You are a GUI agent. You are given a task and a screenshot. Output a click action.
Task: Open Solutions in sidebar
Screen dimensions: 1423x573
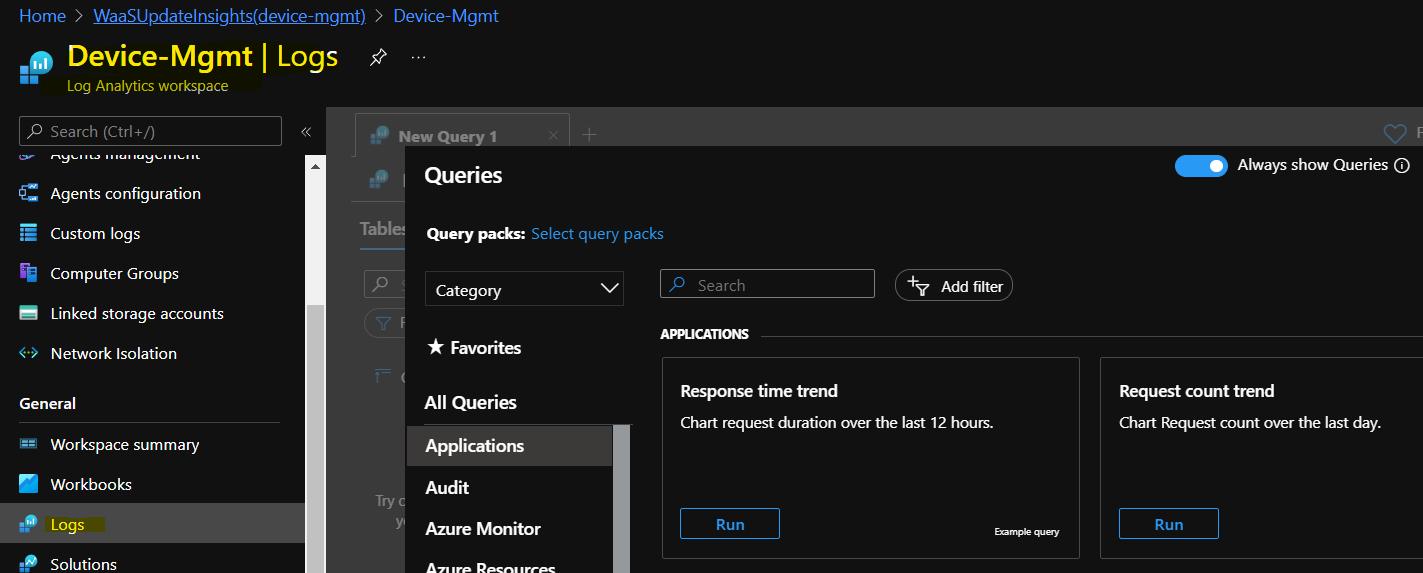(83, 564)
